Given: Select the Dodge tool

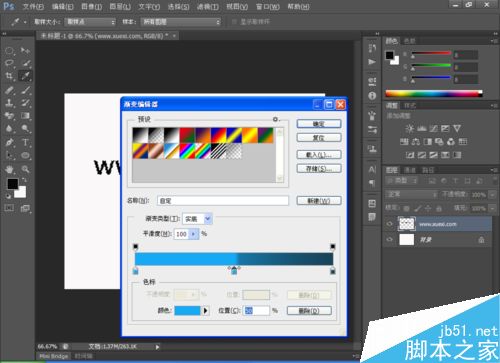Looking at the screenshot, I should click(25, 129).
